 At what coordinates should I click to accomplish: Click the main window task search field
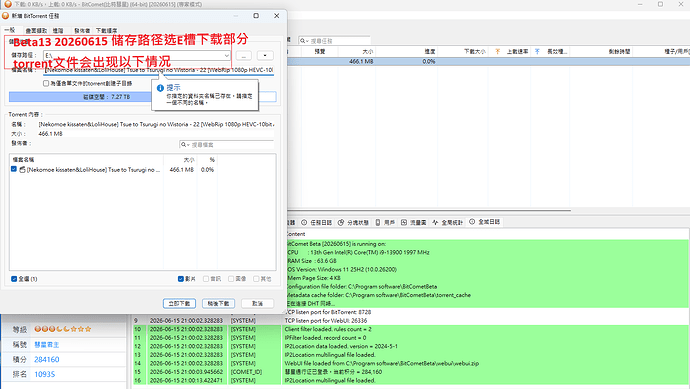point(334,41)
